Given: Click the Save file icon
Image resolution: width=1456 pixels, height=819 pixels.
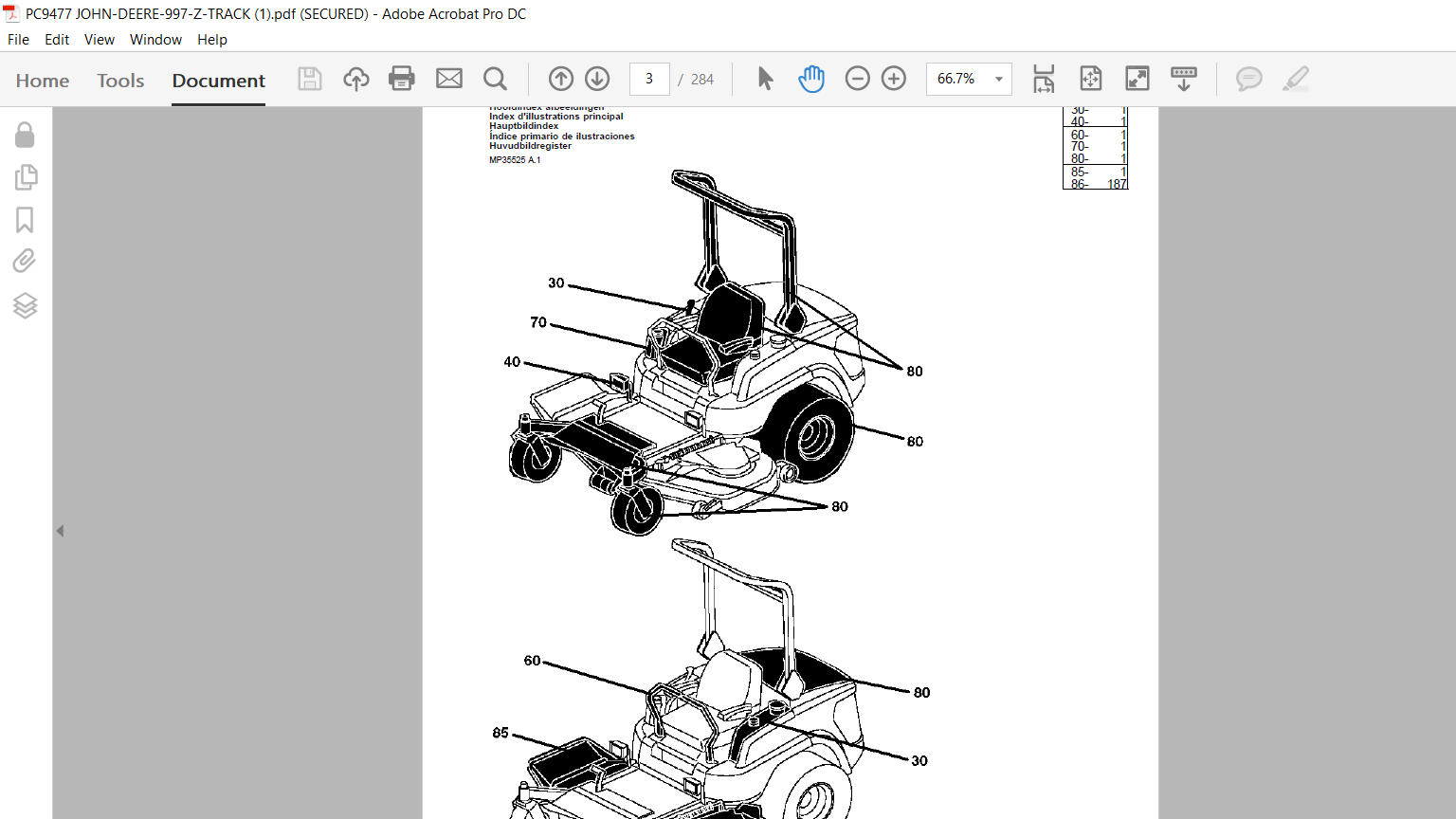Looking at the screenshot, I should click(310, 79).
